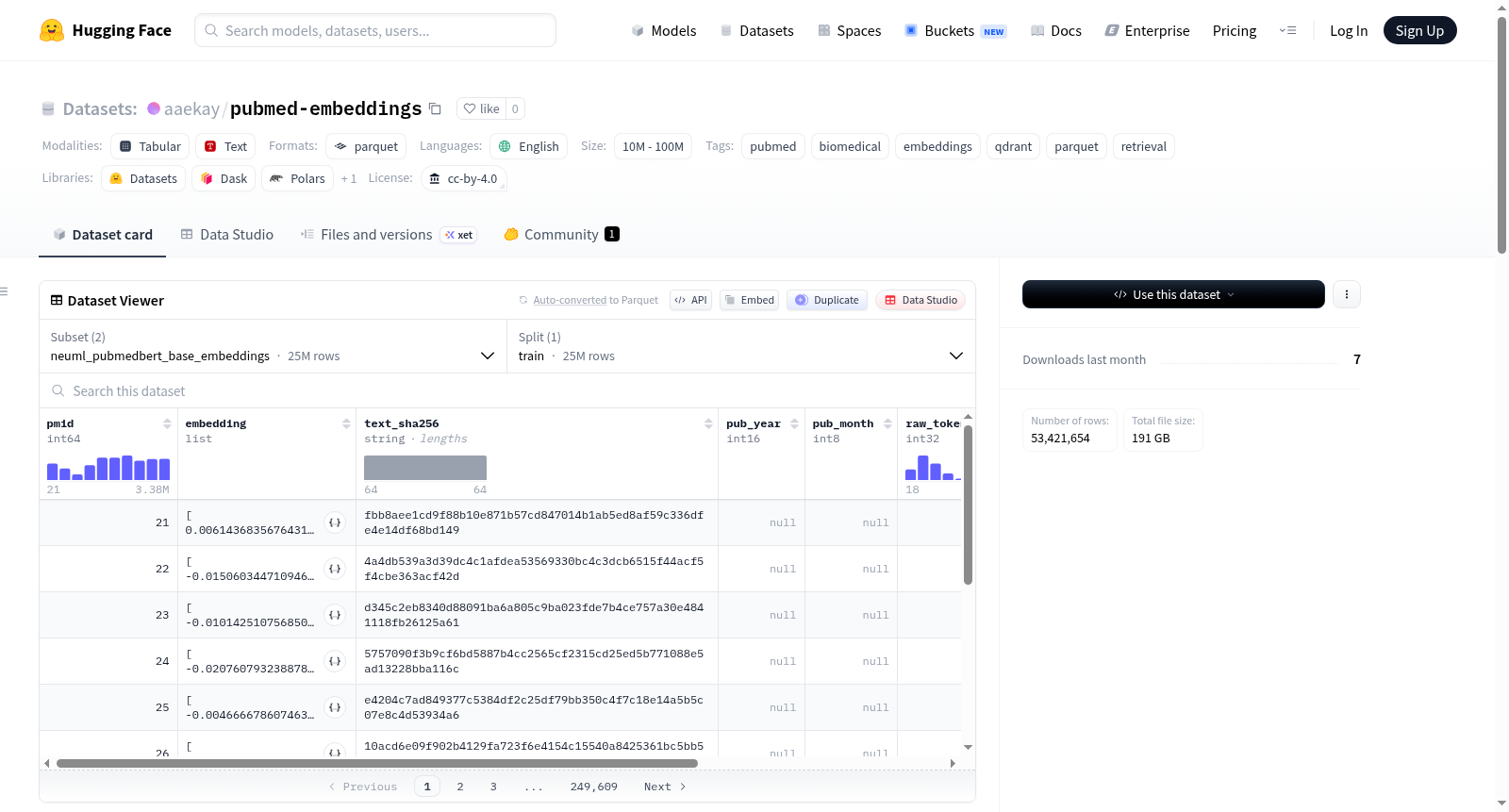Viewport: 1509px width, 812px height.
Task: Switch to the Data Studio tab
Action: pyautogui.click(x=227, y=235)
